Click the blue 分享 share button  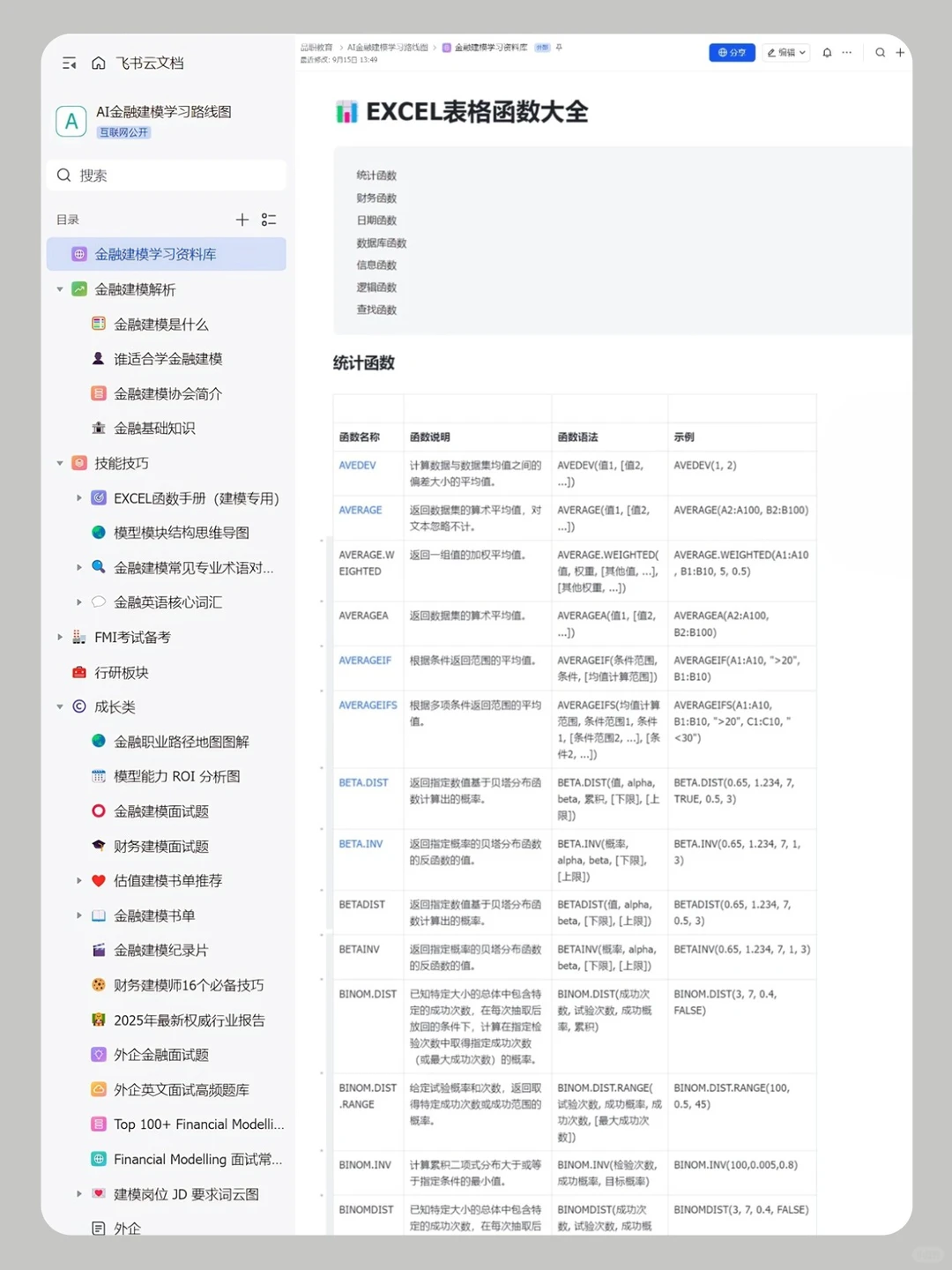[x=732, y=53]
